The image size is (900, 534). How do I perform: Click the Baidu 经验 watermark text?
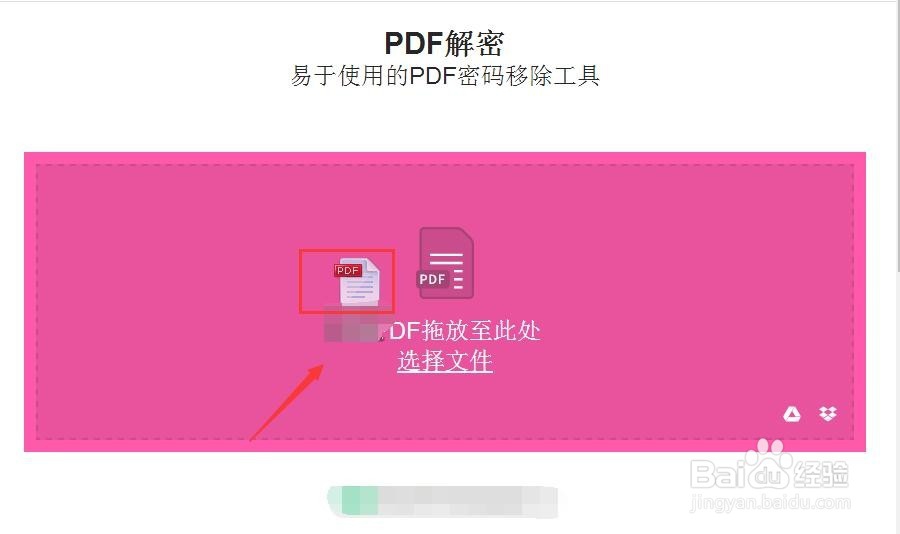click(x=821, y=474)
